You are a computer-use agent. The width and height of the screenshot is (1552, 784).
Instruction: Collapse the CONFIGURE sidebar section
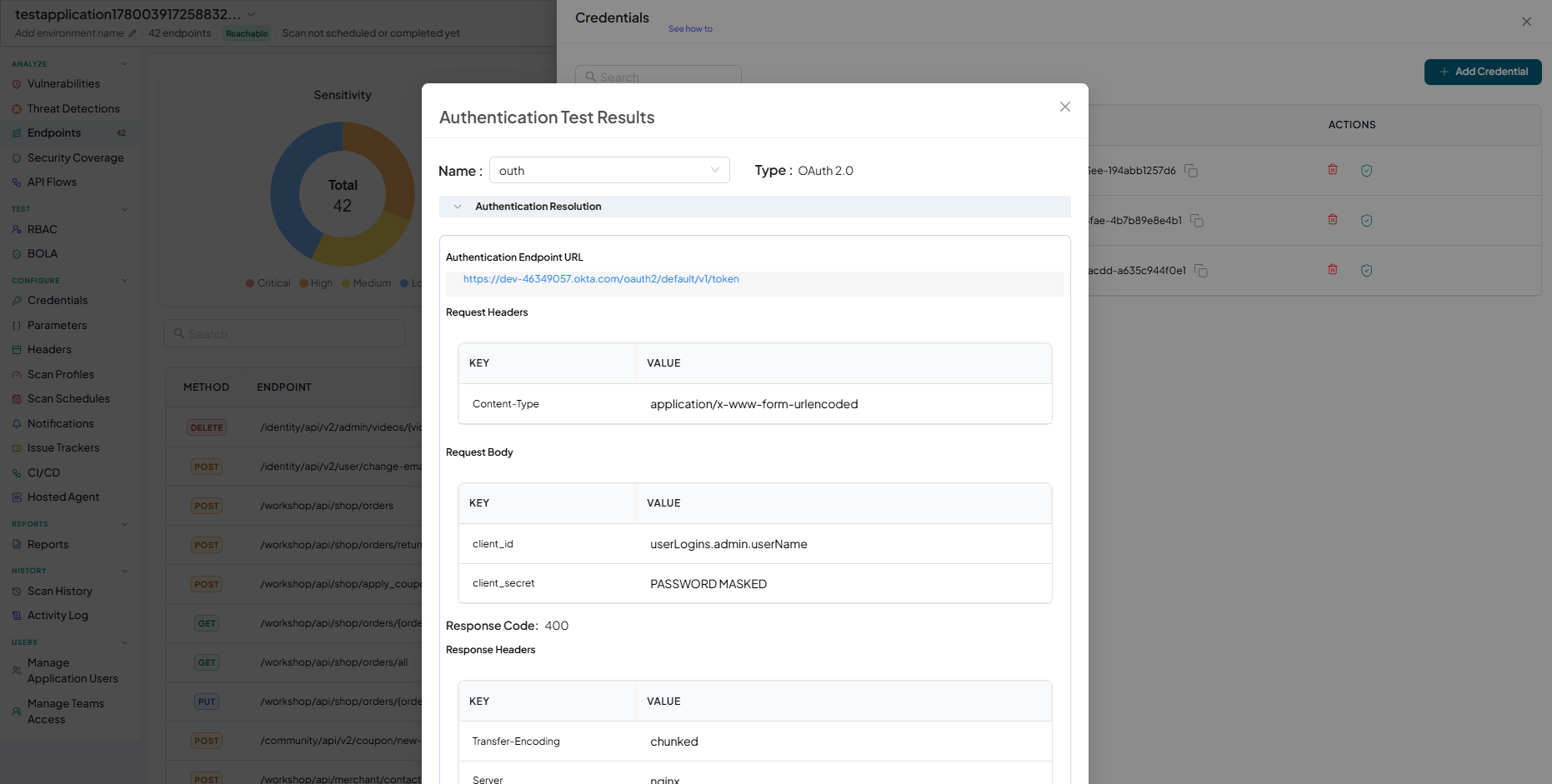coord(124,281)
